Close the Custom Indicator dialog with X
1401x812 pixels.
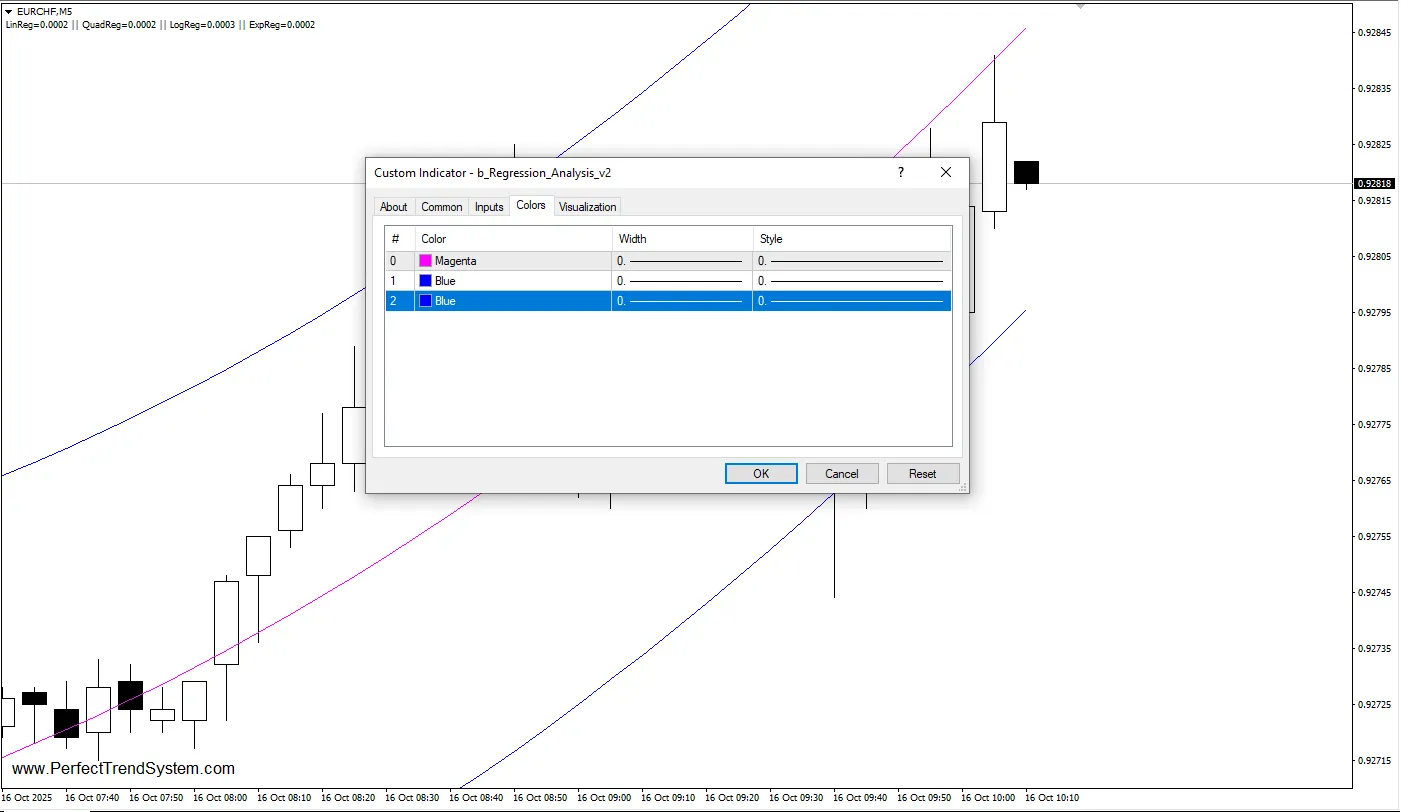945,172
